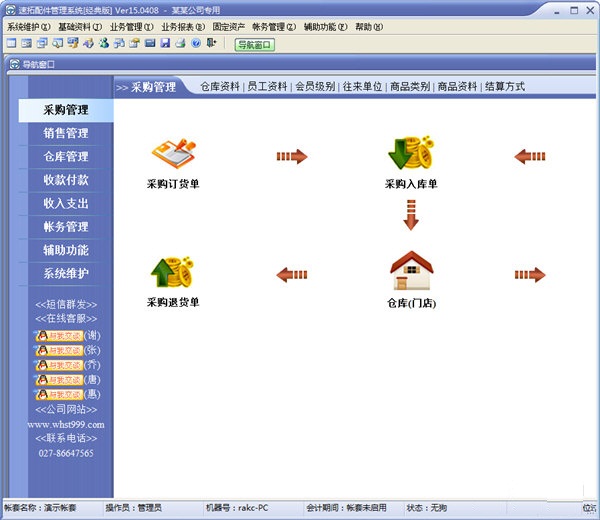Open www.whst999.com website link

point(66,424)
